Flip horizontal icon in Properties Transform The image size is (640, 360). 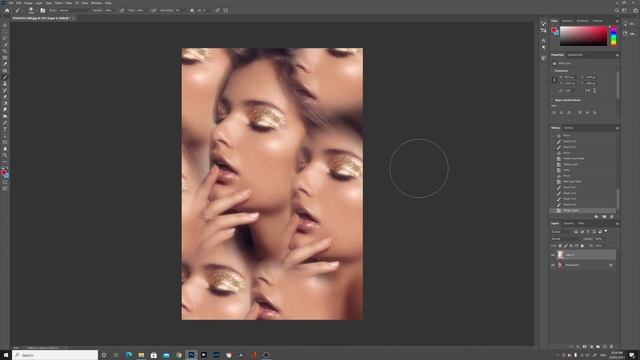(x=588, y=90)
